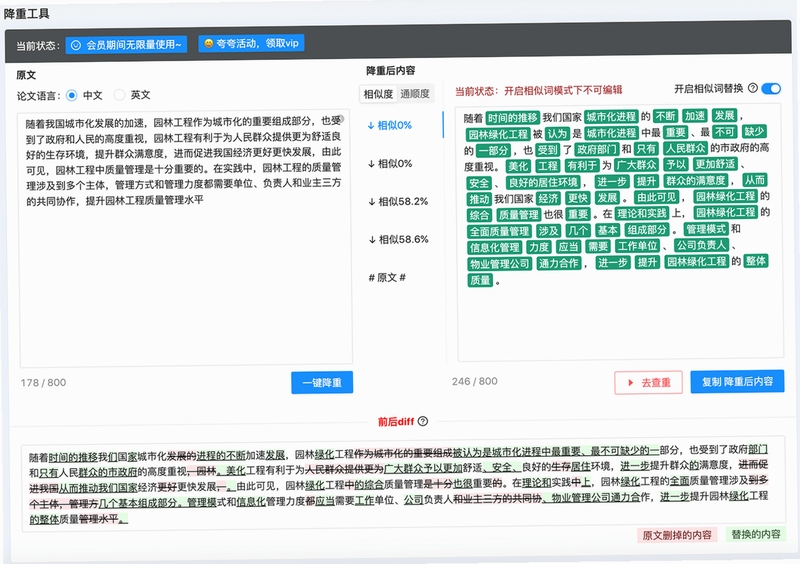Screen dimensions: 800x564
Task: Click the 人民群众 synonym tag
Action: tap(685, 149)
